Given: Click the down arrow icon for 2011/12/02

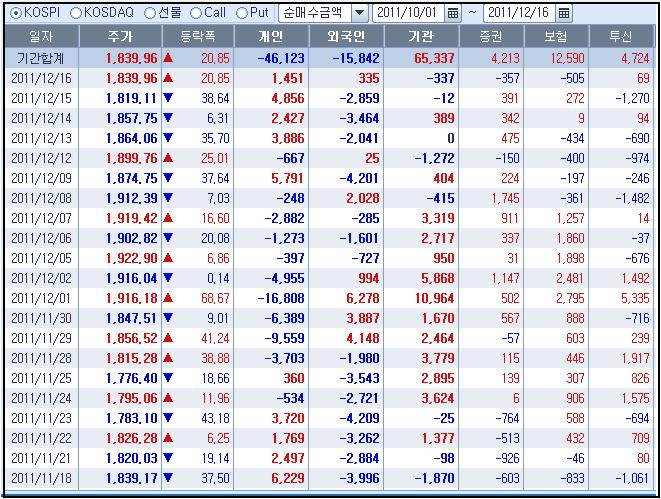Looking at the screenshot, I should click(168, 278).
